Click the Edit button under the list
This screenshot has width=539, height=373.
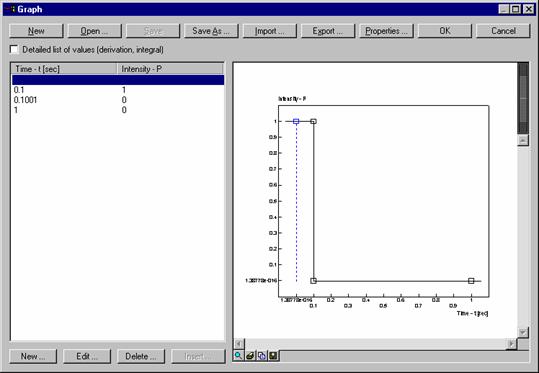(87, 356)
